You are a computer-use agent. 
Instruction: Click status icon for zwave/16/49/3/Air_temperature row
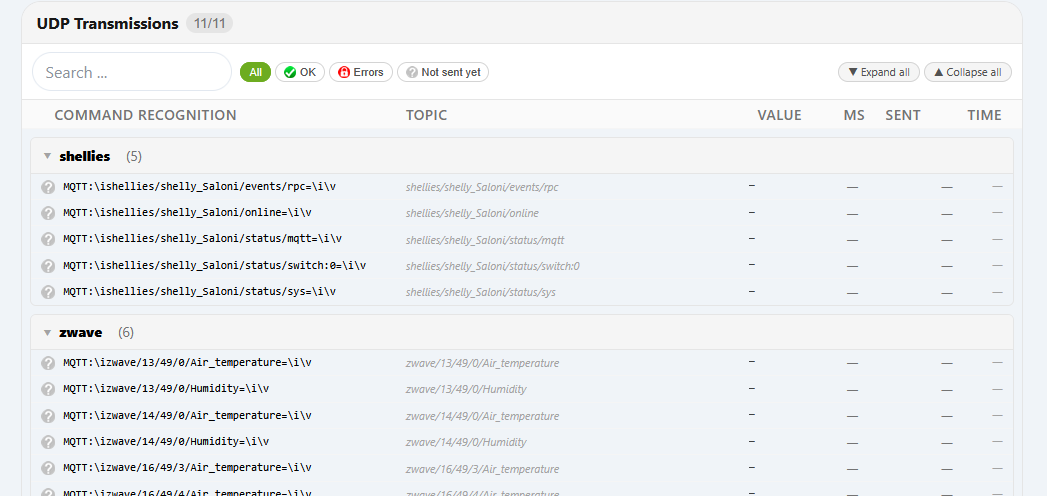(x=48, y=468)
